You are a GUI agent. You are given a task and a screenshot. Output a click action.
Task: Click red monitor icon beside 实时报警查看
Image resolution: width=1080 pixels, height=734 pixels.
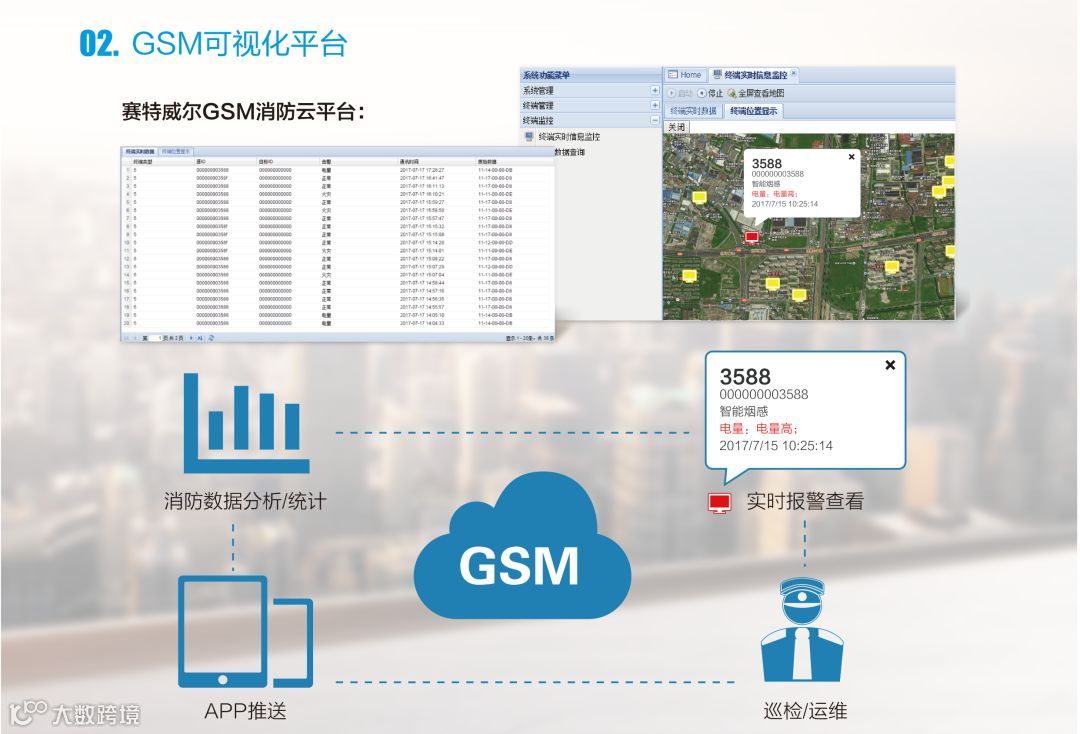(720, 503)
